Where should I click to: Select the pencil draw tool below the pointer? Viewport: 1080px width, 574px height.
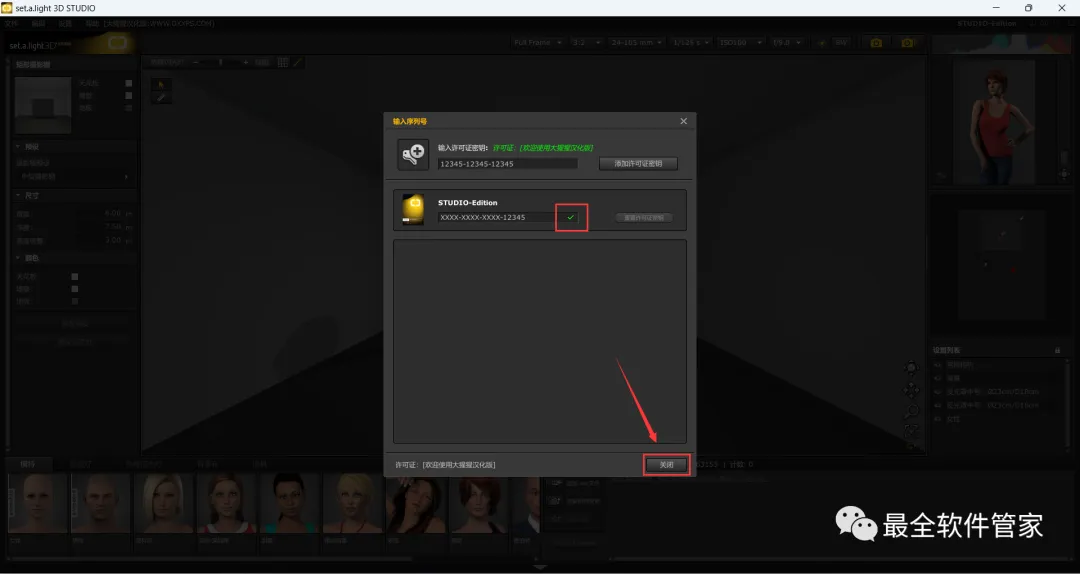(x=160, y=98)
